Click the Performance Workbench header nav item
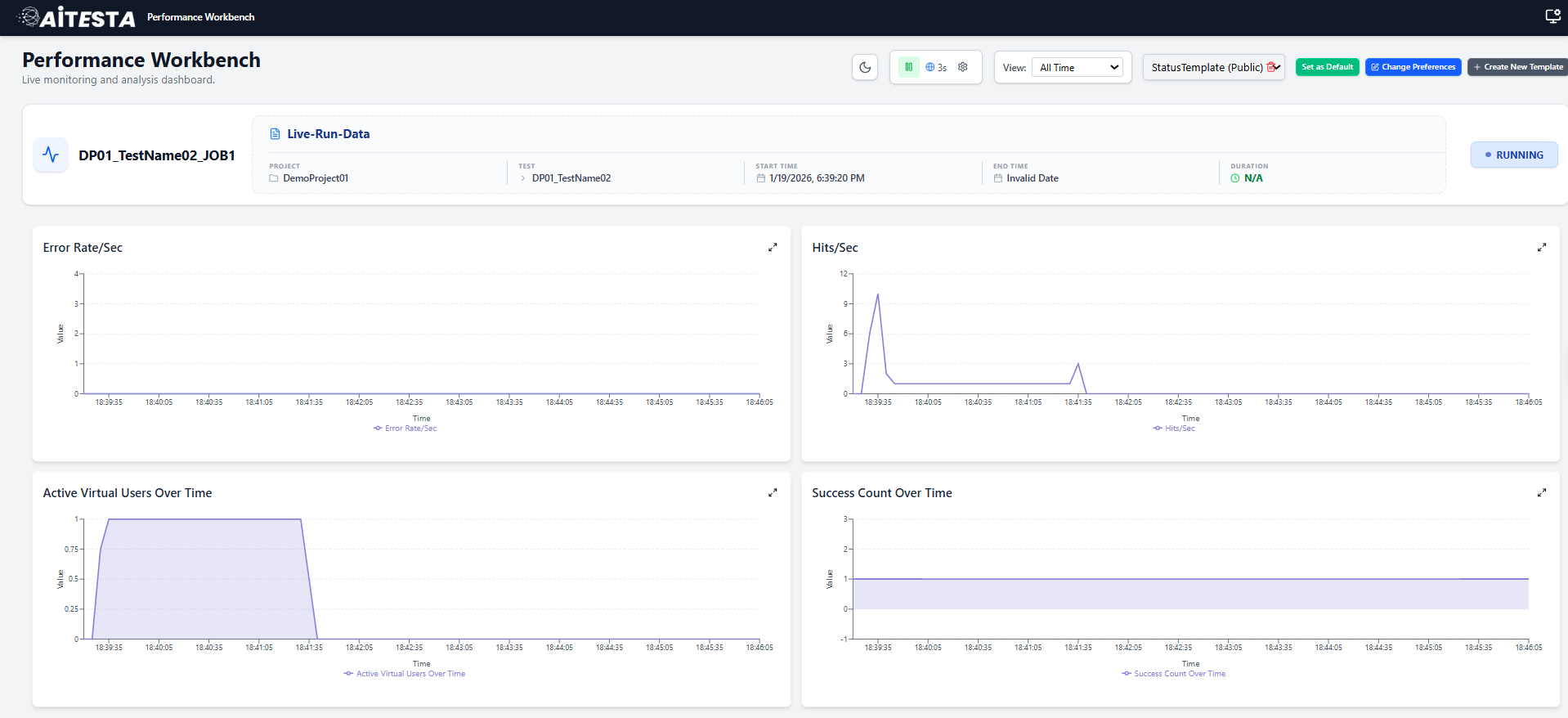The height and width of the screenshot is (718, 1568). pos(200,17)
